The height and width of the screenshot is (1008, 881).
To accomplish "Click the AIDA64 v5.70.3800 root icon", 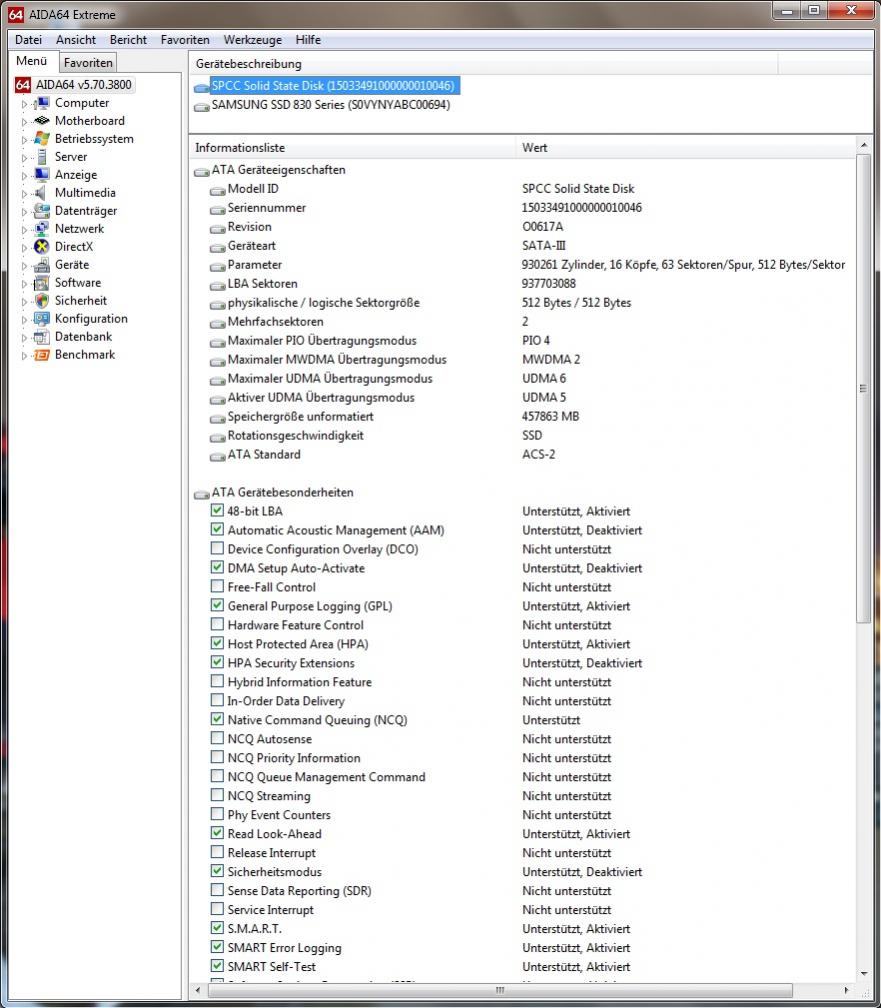I will click(x=23, y=85).
